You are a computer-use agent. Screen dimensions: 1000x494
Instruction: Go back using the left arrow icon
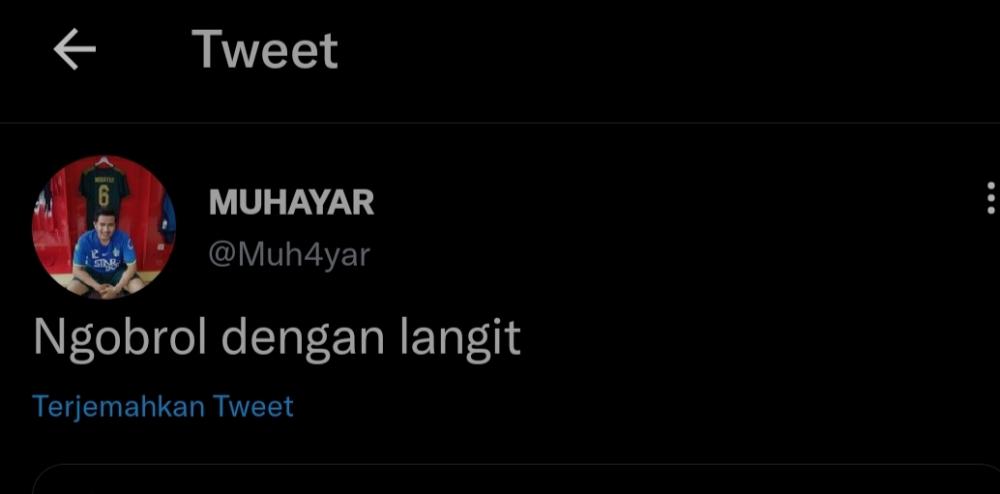[75, 49]
